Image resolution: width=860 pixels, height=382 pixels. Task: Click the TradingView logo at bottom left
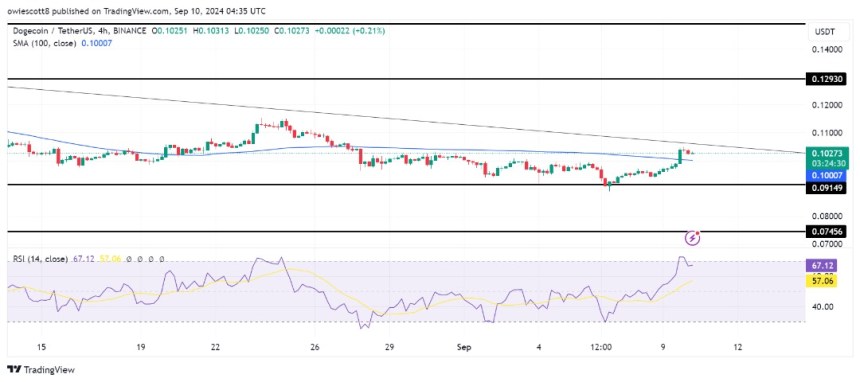click(x=41, y=369)
